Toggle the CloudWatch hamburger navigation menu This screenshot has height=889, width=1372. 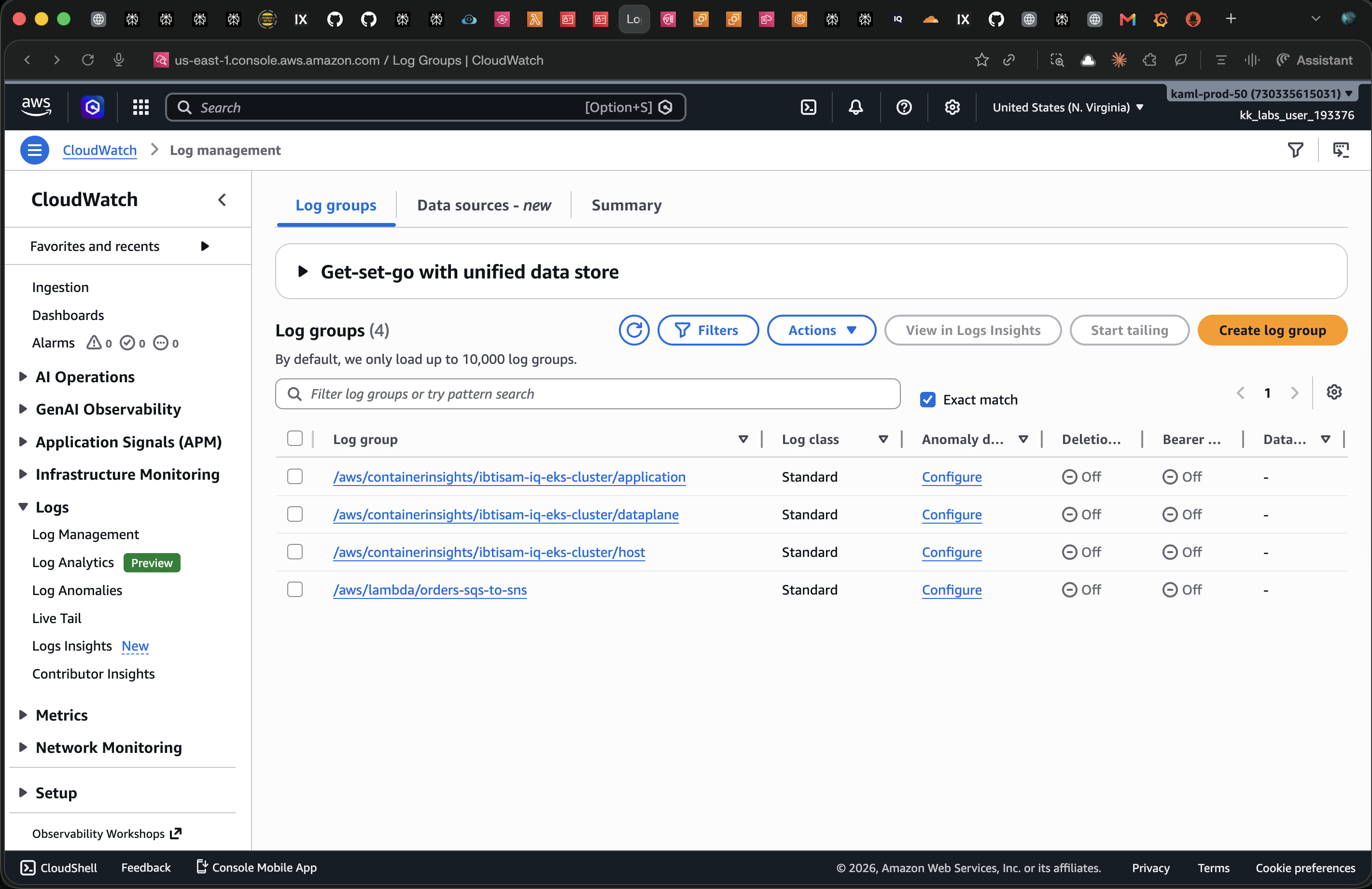tap(35, 150)
